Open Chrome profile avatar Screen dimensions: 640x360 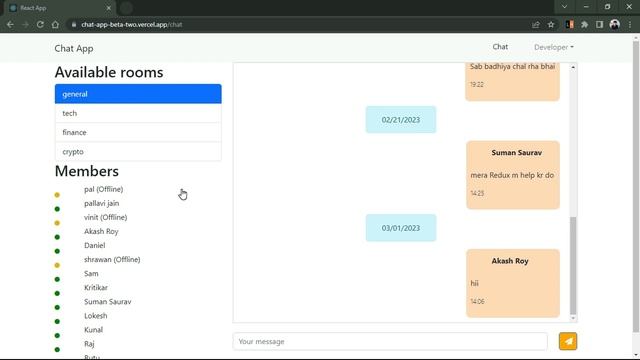[x=614, y=24]
